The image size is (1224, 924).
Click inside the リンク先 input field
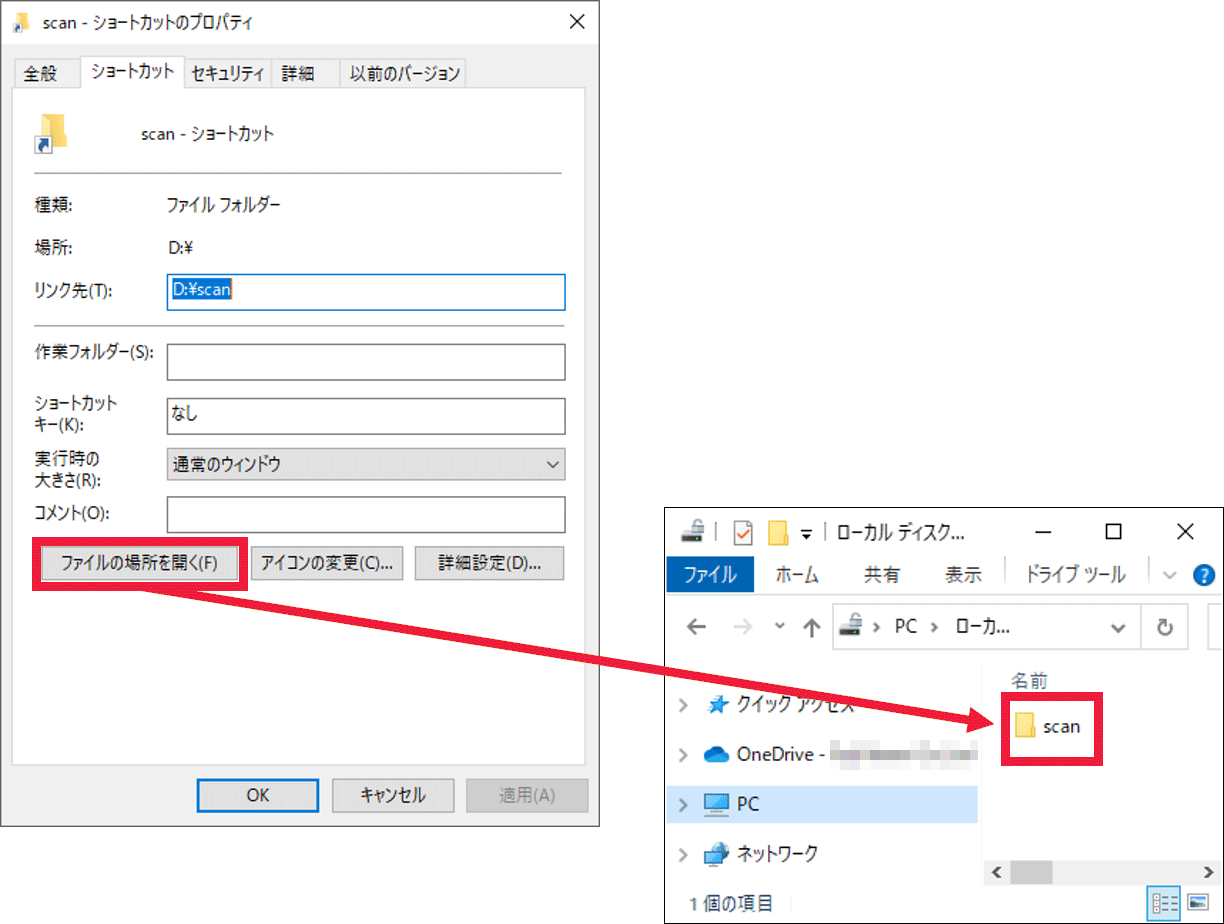365,292
